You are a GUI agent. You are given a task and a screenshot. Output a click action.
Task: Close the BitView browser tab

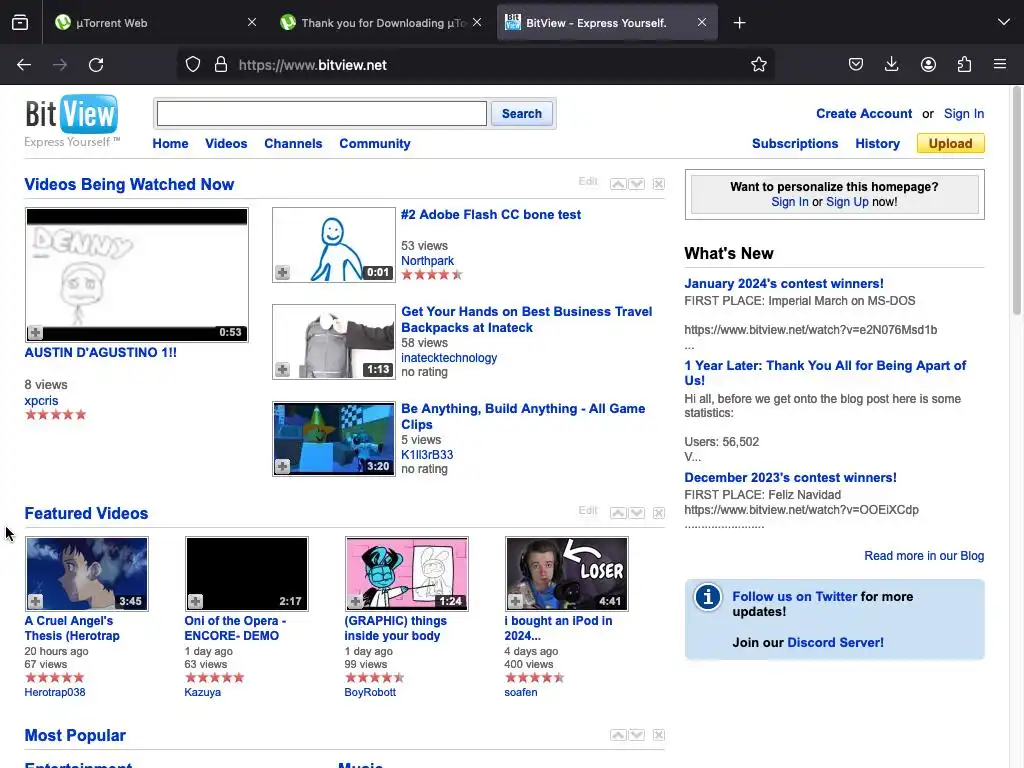pyautogui.click(x=701, y=23)
